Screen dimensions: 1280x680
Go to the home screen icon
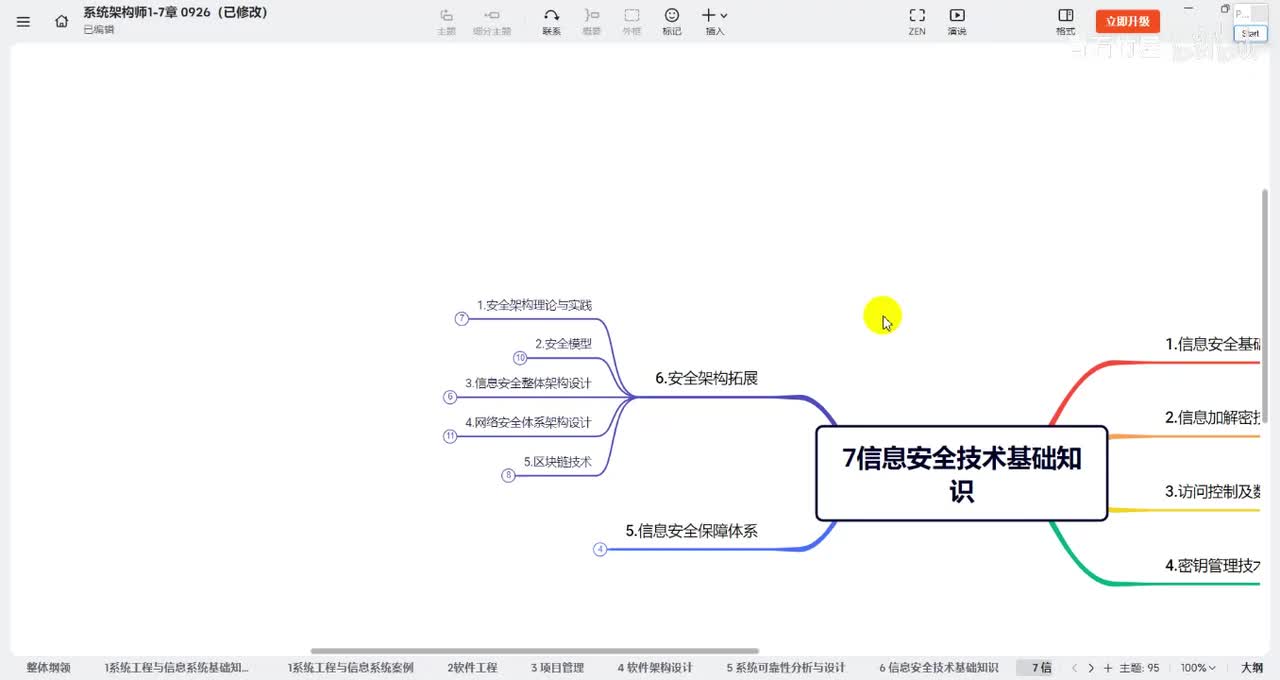point(62,21)
